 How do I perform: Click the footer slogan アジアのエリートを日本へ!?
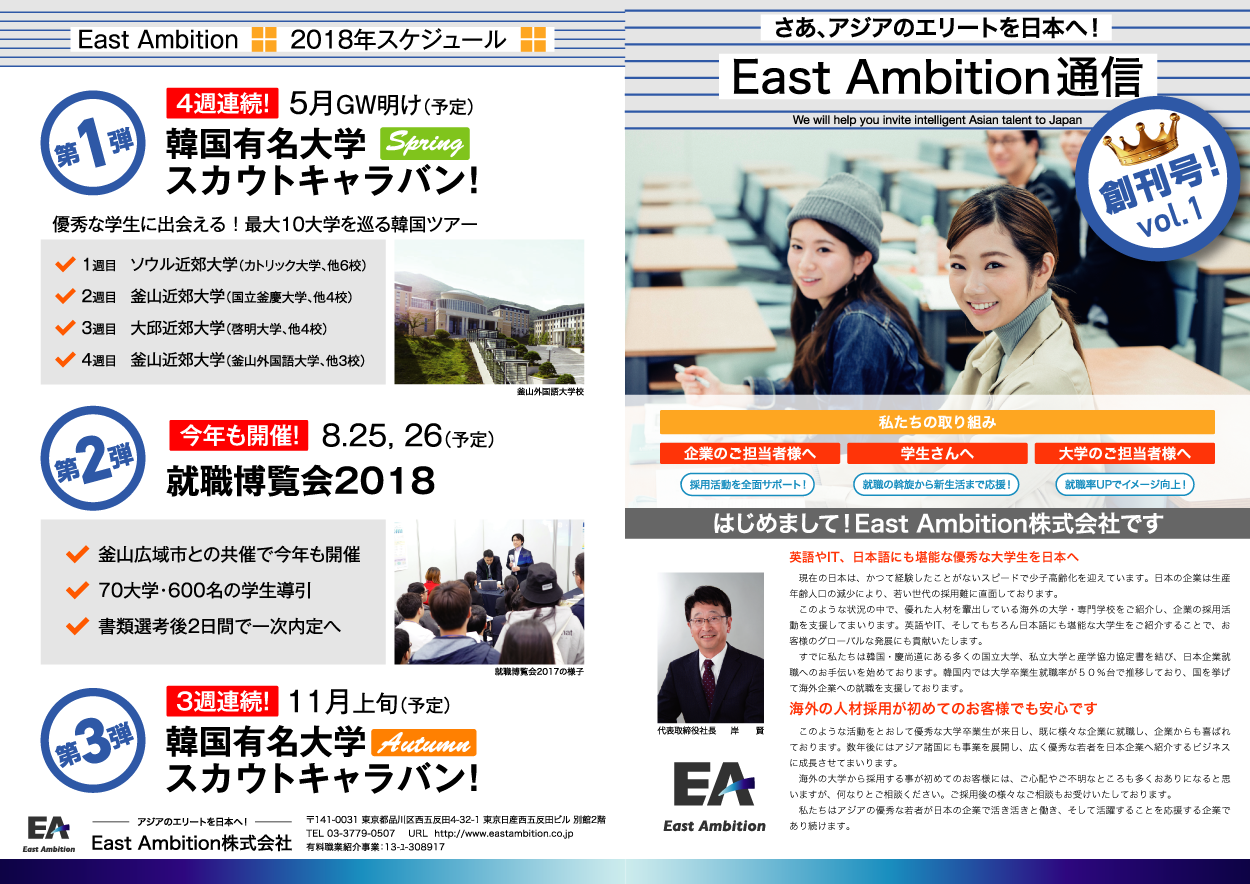pyautogui.click(x=192, y=820)
